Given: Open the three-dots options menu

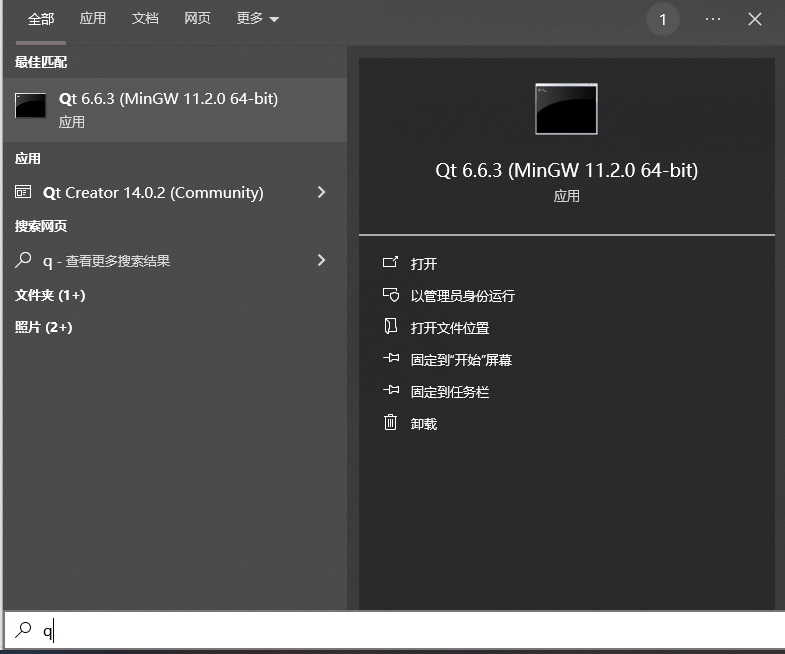Looking at the screenshot, I should click(712, 19).
